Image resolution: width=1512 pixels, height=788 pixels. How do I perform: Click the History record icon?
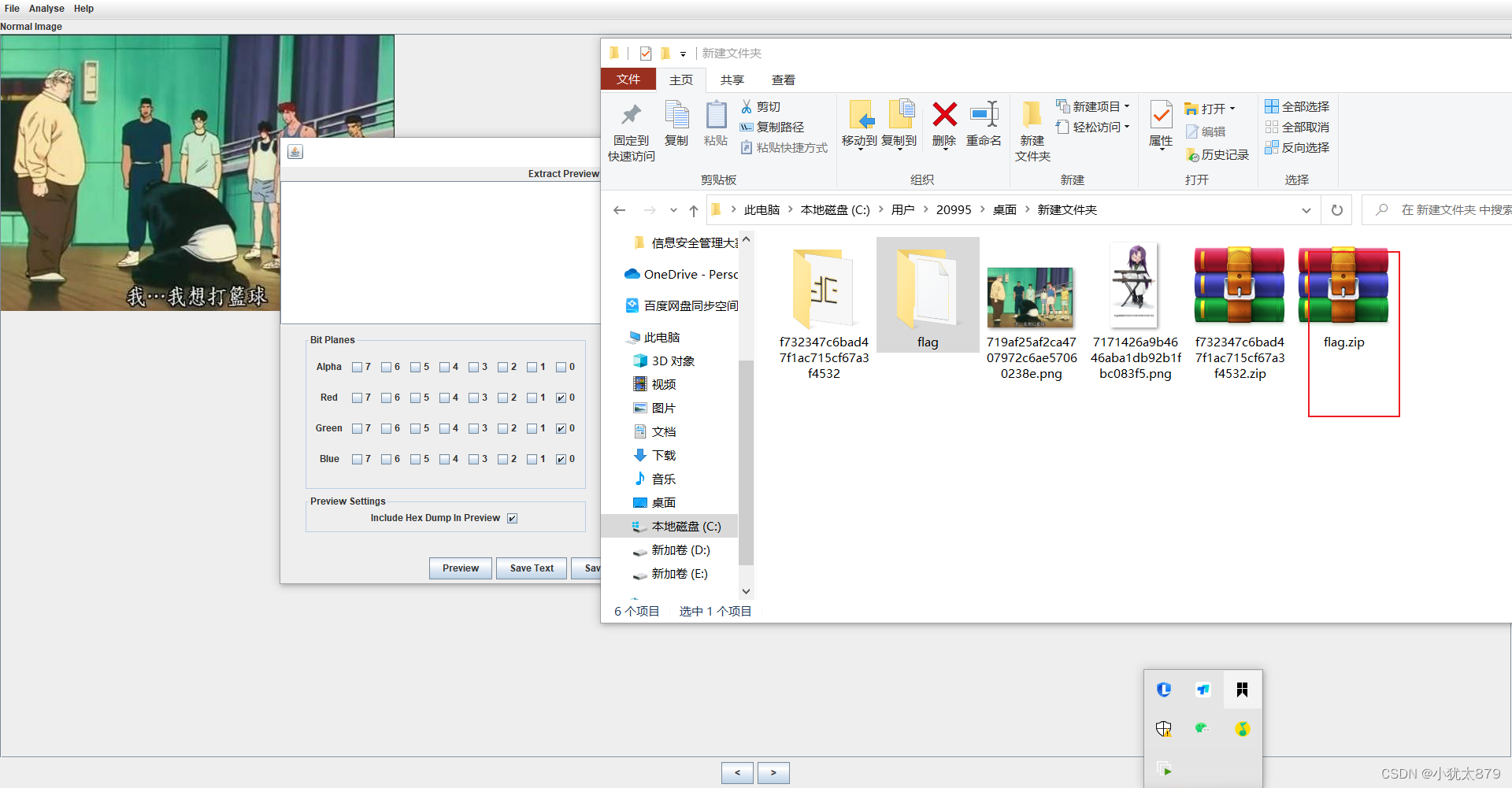tap(1192, 155)
